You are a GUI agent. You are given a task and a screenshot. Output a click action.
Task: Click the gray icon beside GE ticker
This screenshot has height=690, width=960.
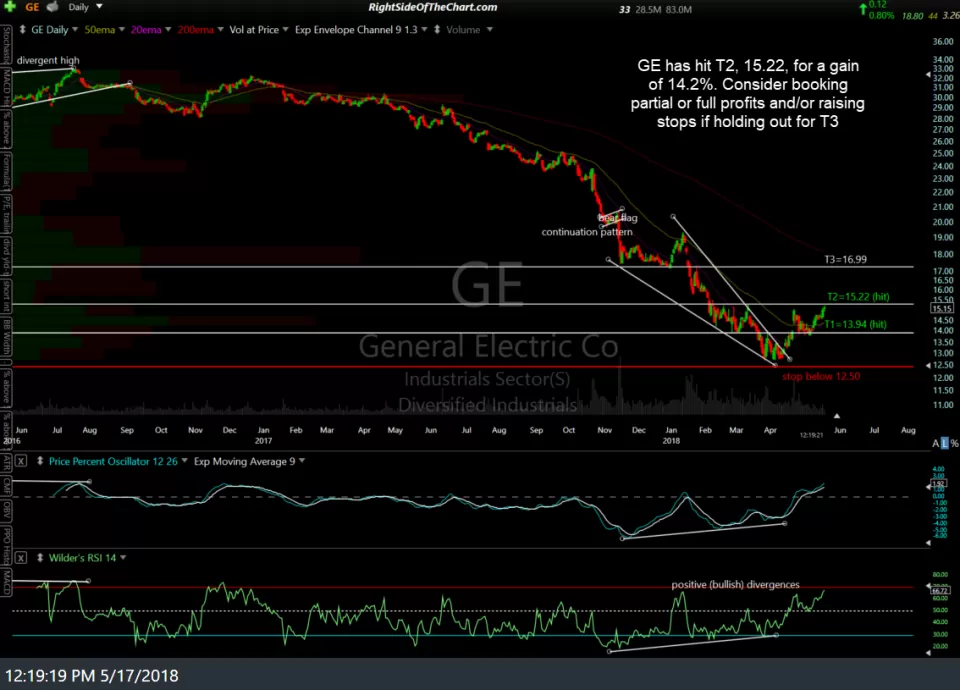coord(53,7)
